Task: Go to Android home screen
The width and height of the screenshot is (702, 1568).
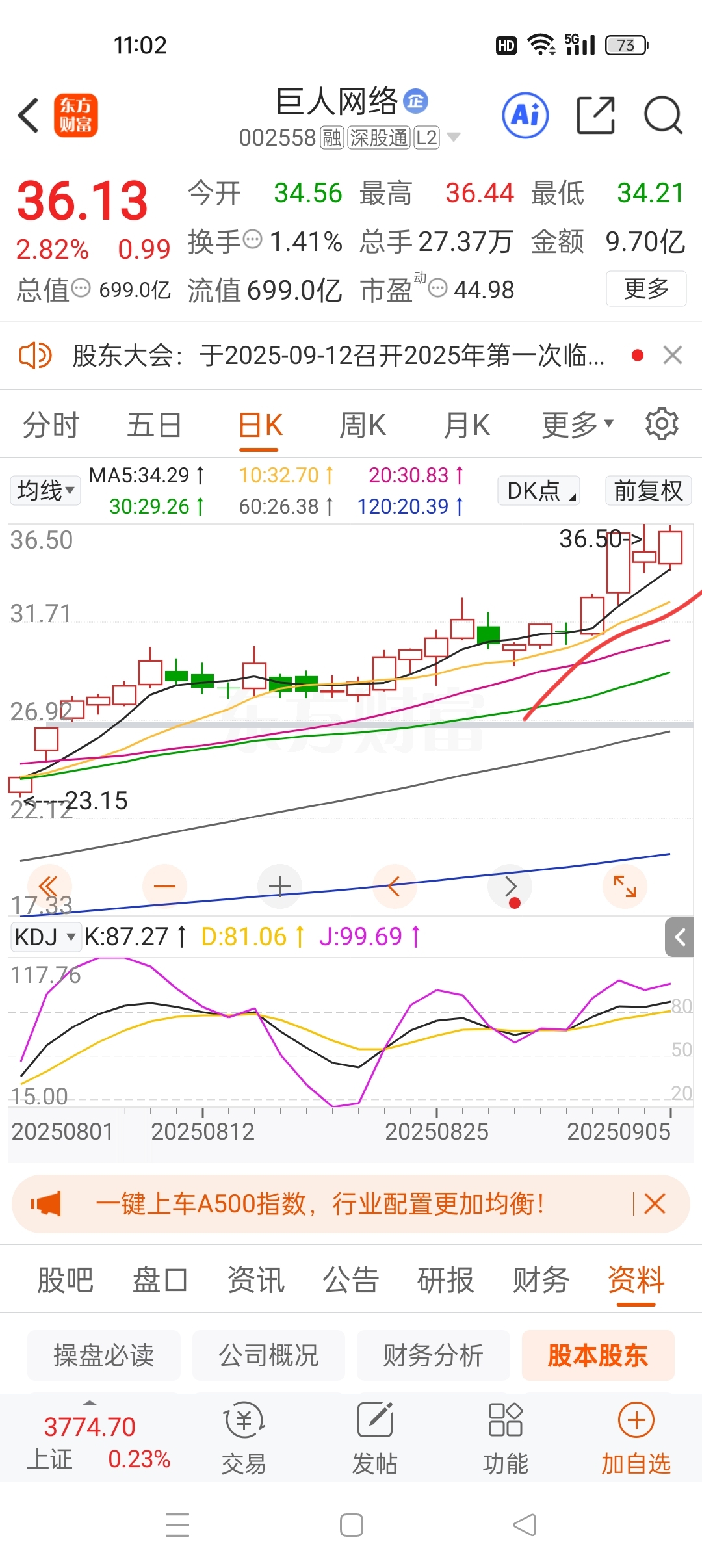Action: pyautogui.click(x=352, y=1525)
